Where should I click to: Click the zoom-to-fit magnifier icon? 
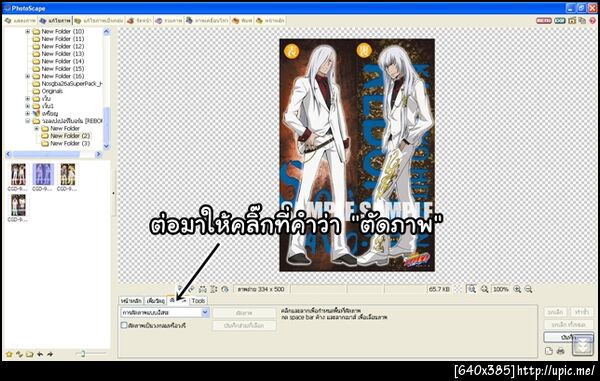[x=471, y=289]
